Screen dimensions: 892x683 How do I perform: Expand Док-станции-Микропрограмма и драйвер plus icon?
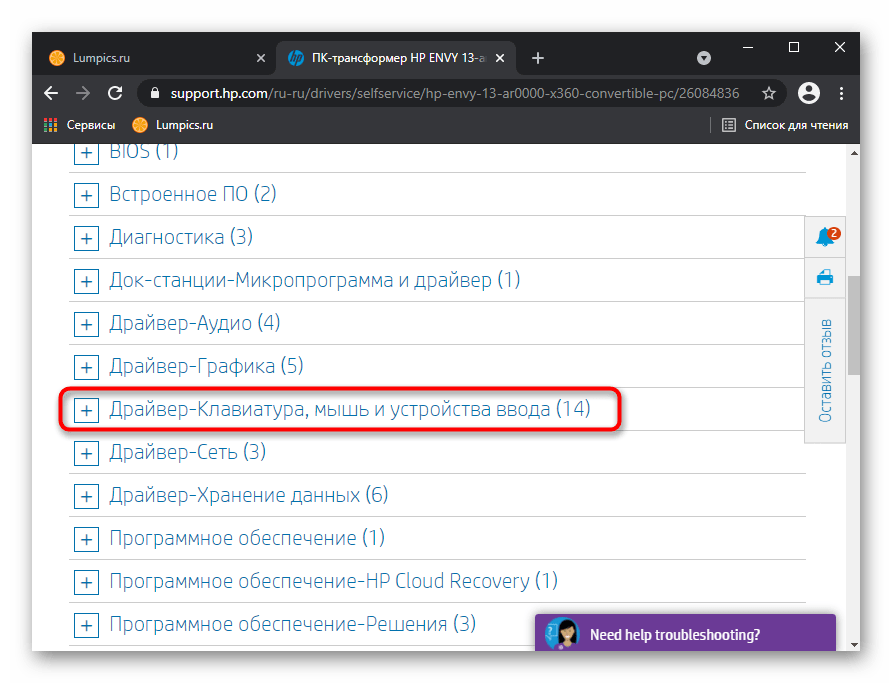[x=86, y=282]
